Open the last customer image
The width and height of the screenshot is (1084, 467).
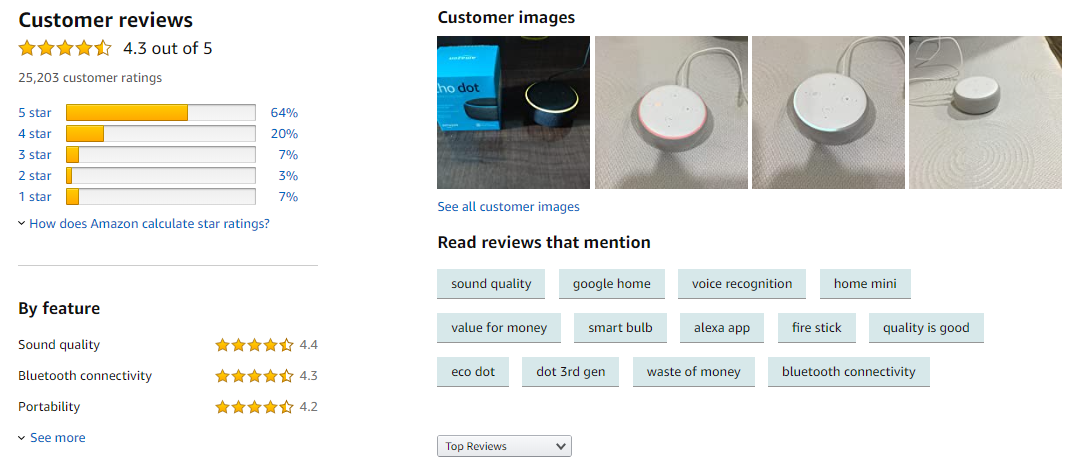point(985,113)
